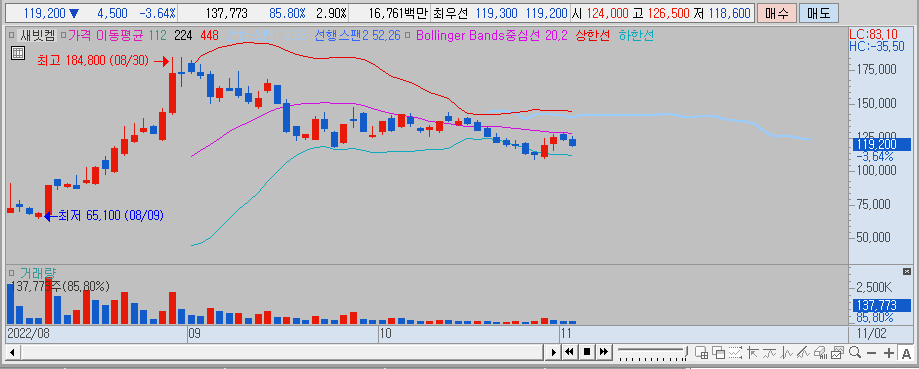
Task: Click the 119,300 best ask price
Action: click(x=496, y=13)
